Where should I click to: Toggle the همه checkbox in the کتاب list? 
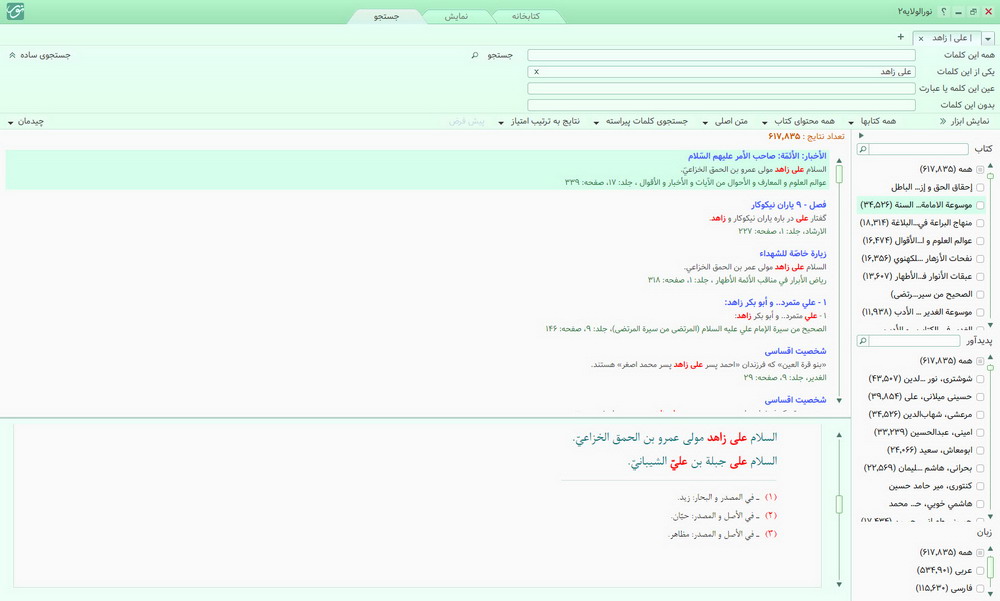coord(980,169)
